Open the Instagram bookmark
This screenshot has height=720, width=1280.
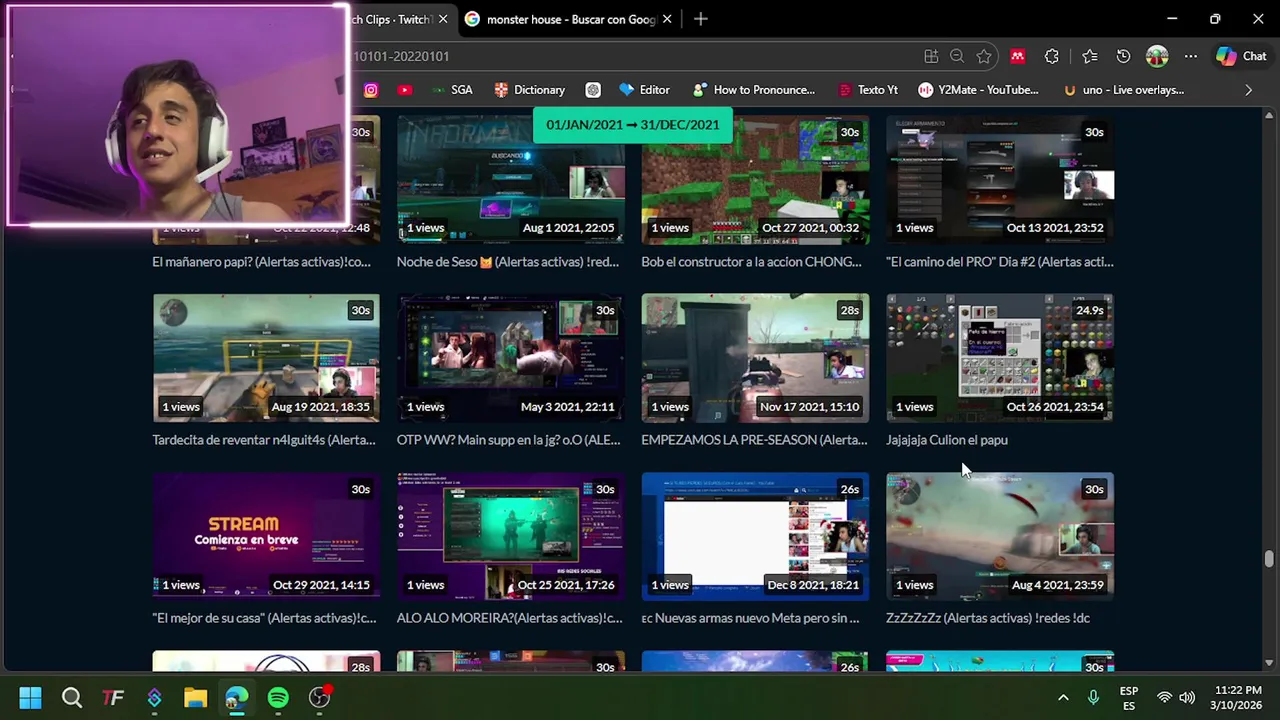pyautogui.click(x=371, y=90)
